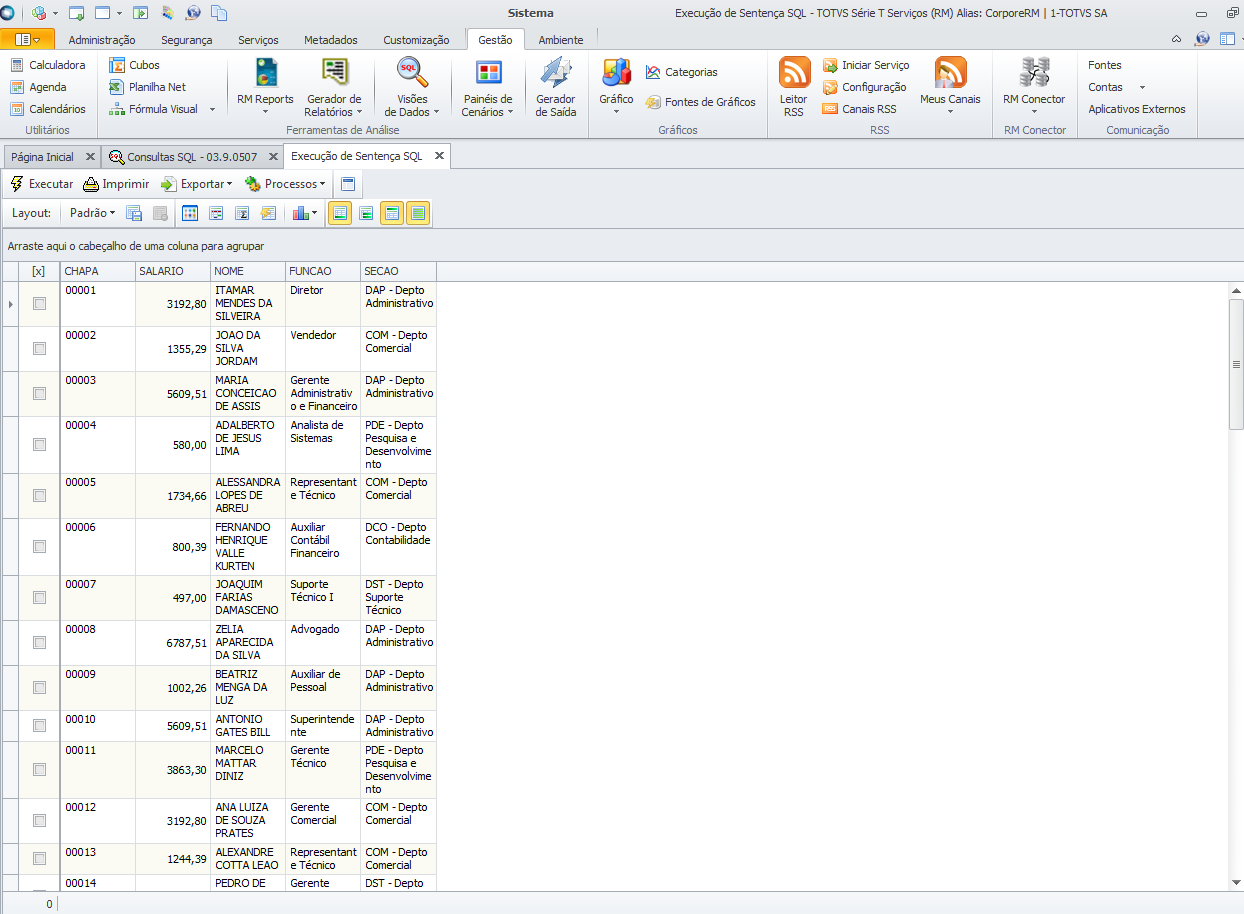Screen dimensions: 1244x914
Task: Open Visões de Dados
Action: click(x=412, y=86)
